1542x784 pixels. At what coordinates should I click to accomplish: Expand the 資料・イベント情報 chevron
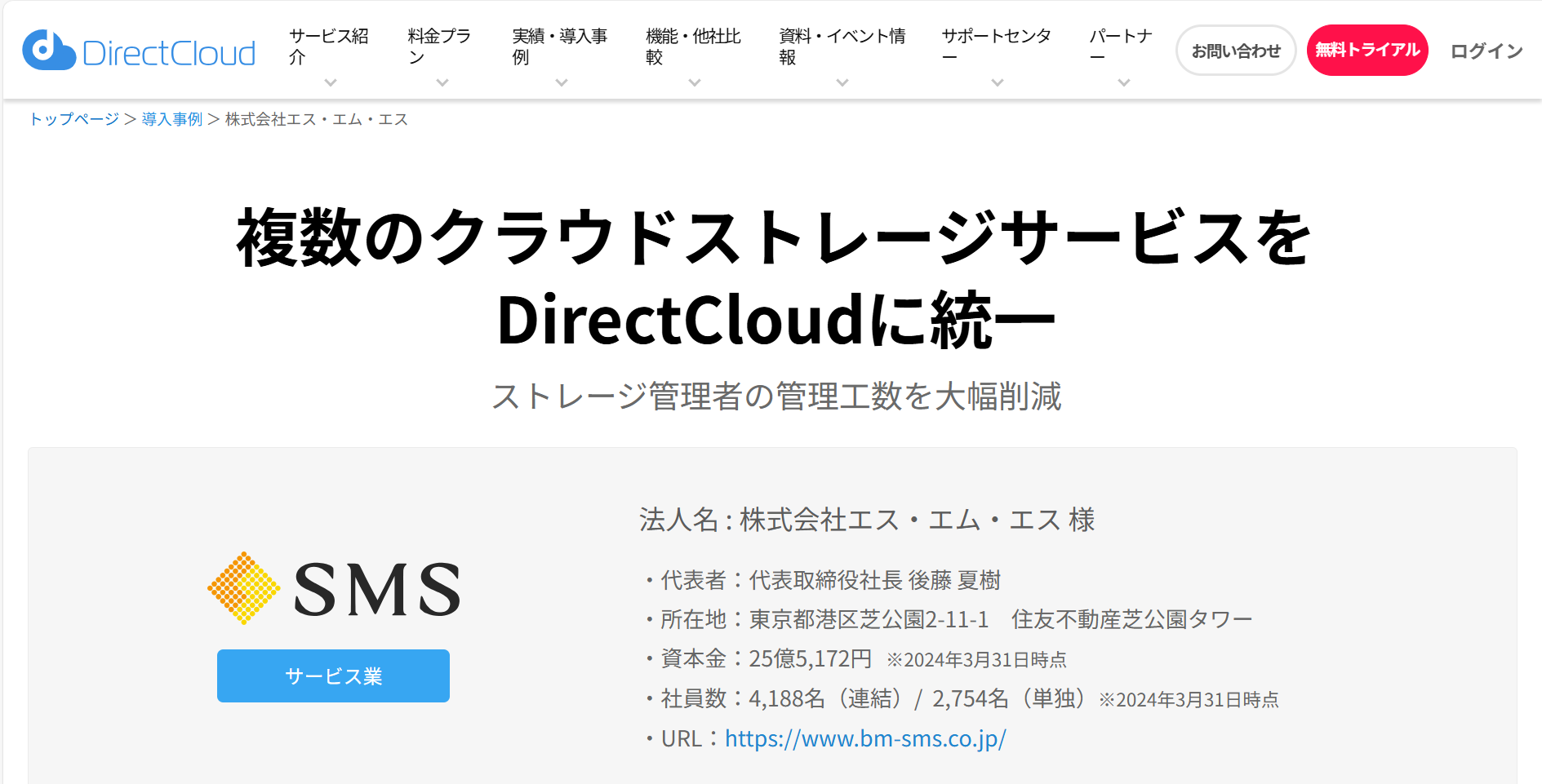pyautogui.click(x=842, y=82)
